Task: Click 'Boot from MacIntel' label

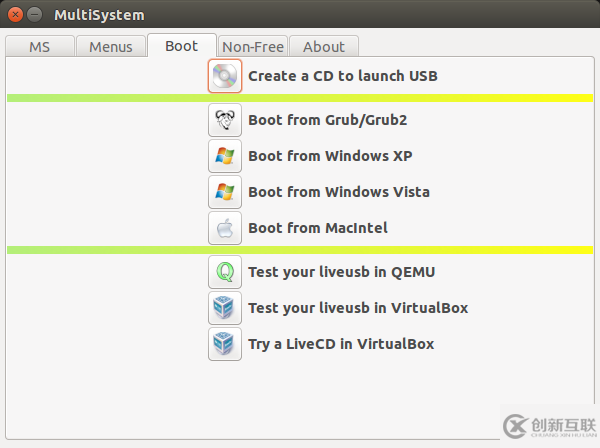Action: coord(318,228)
